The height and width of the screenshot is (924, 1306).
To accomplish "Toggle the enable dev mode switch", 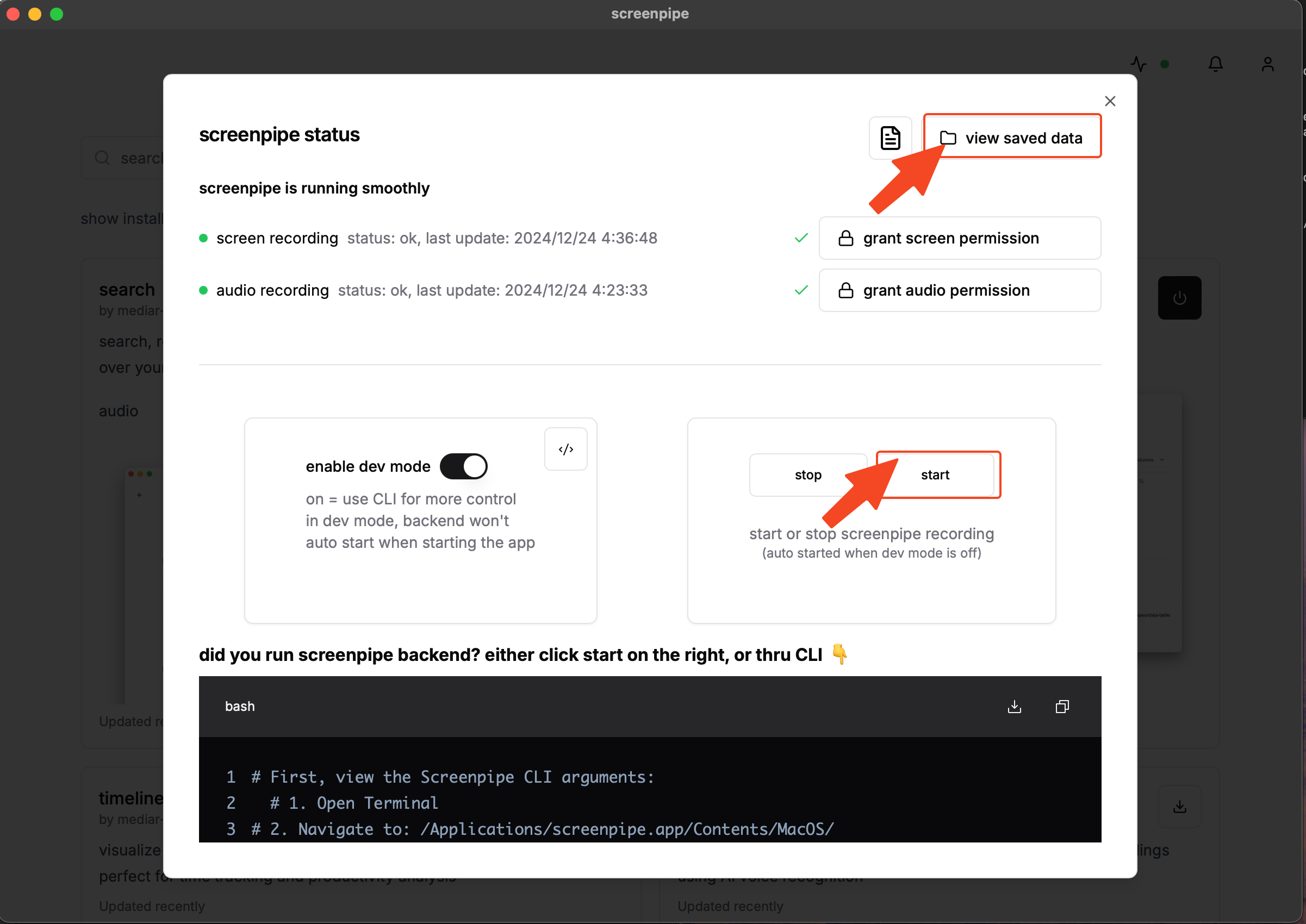I will 463,466.
